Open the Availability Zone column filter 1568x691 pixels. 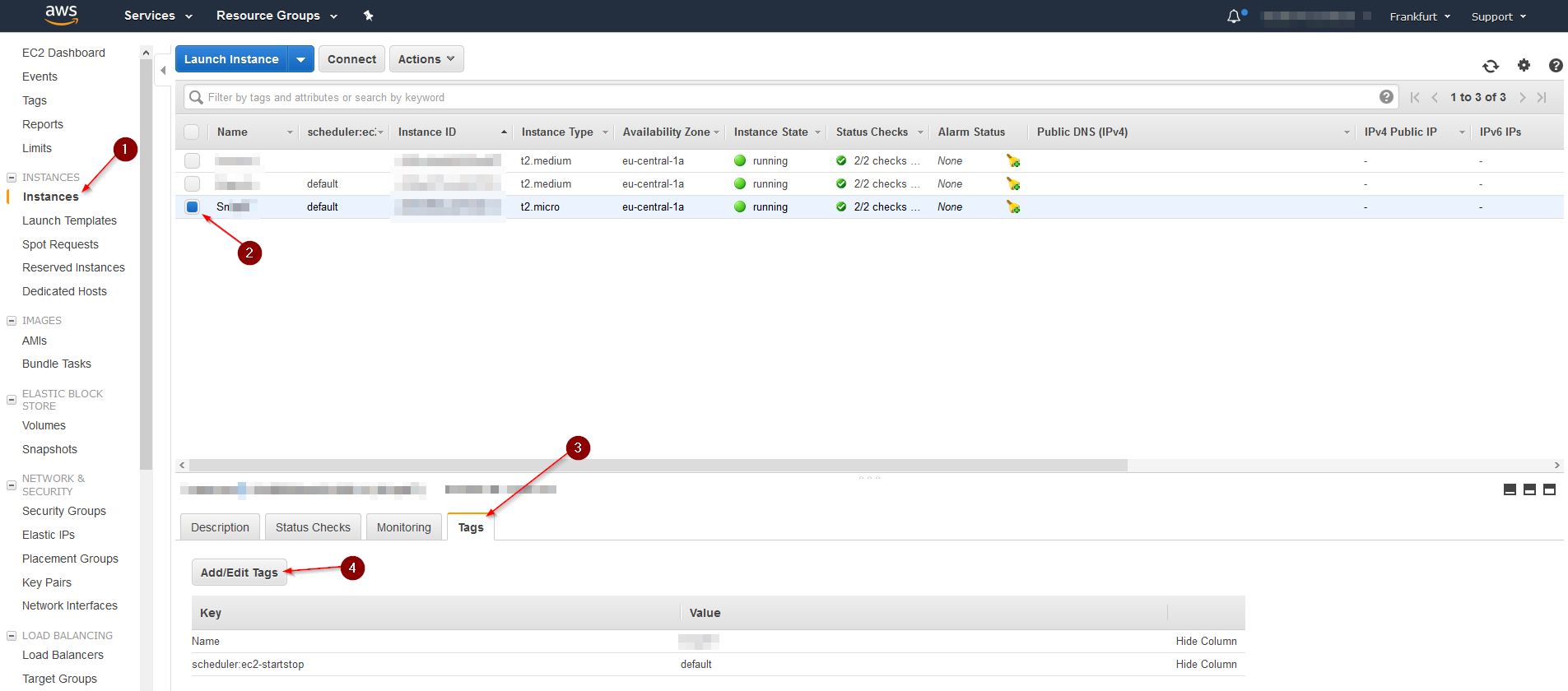[716, 132]
